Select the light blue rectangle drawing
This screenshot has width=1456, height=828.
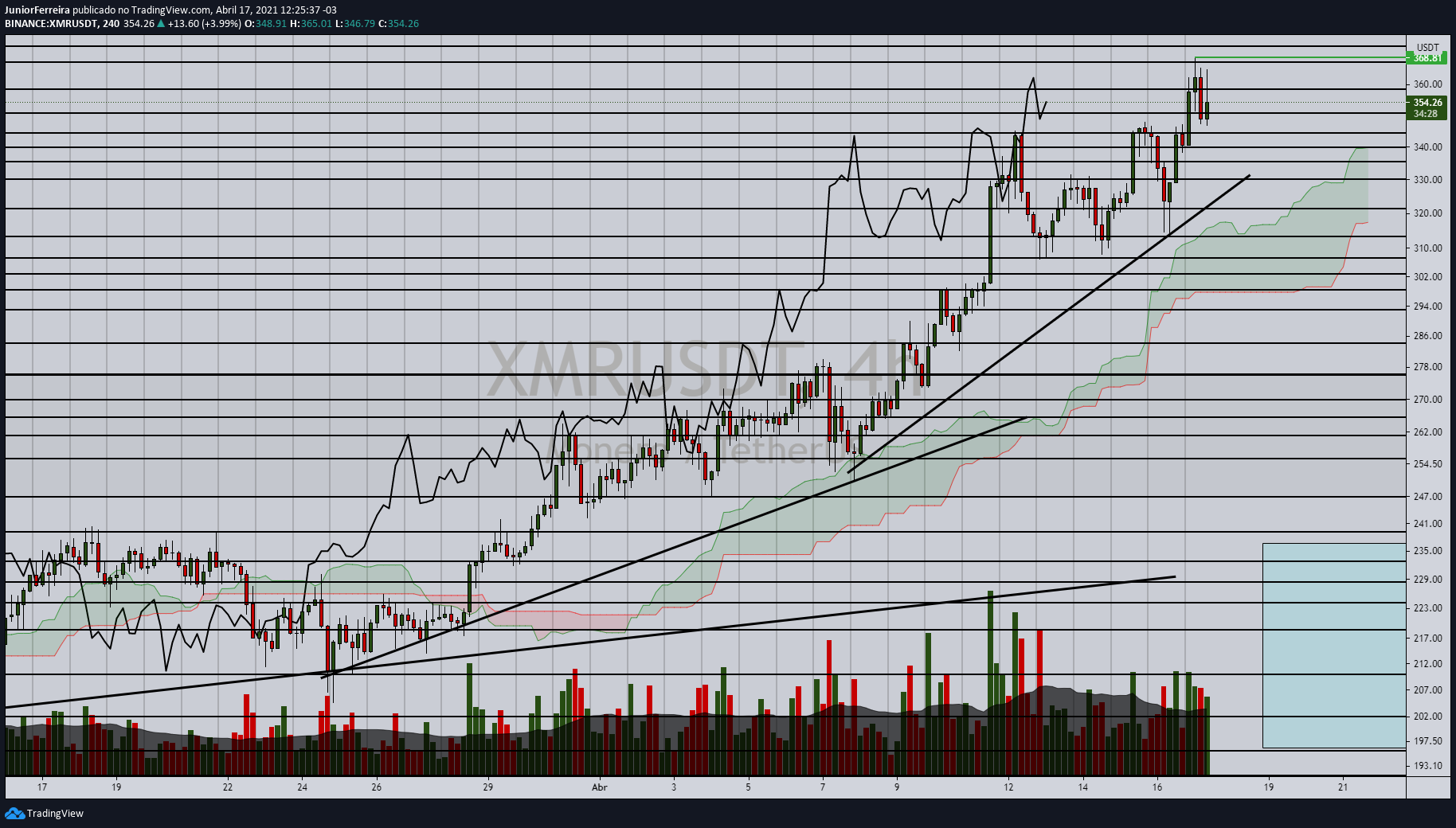click(1334, 646)
